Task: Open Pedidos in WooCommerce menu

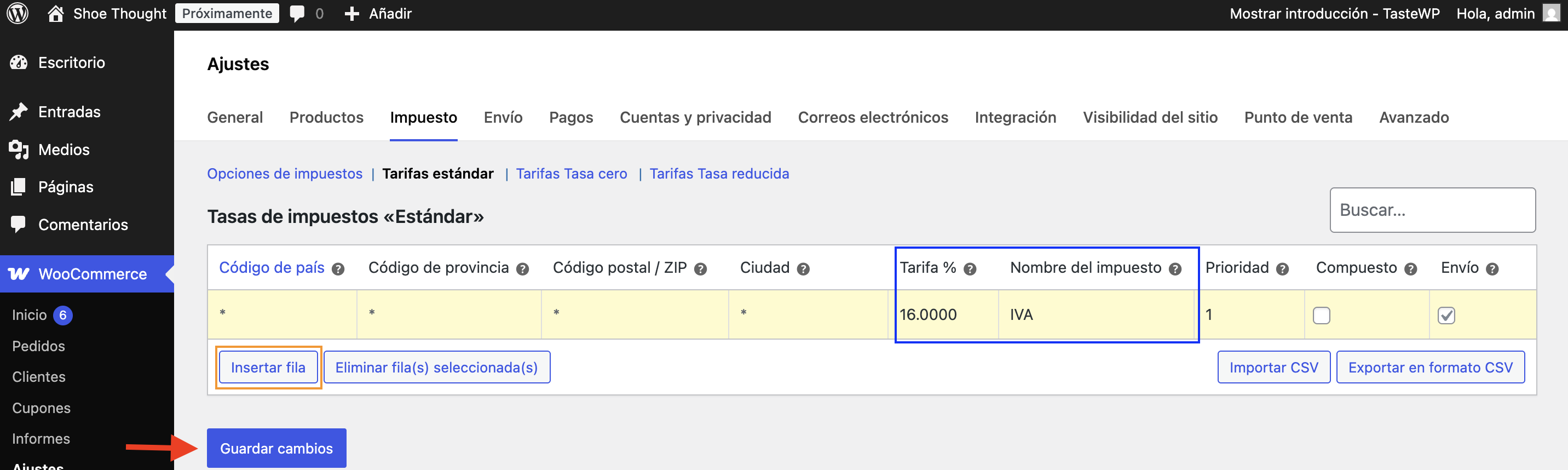Action: tap(38, 346)
